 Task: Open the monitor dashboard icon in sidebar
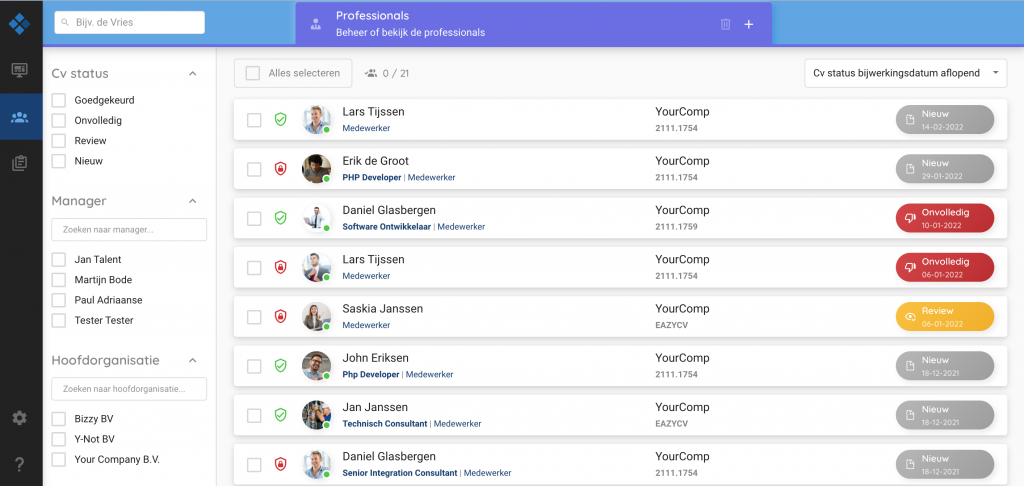pos(19,70)
